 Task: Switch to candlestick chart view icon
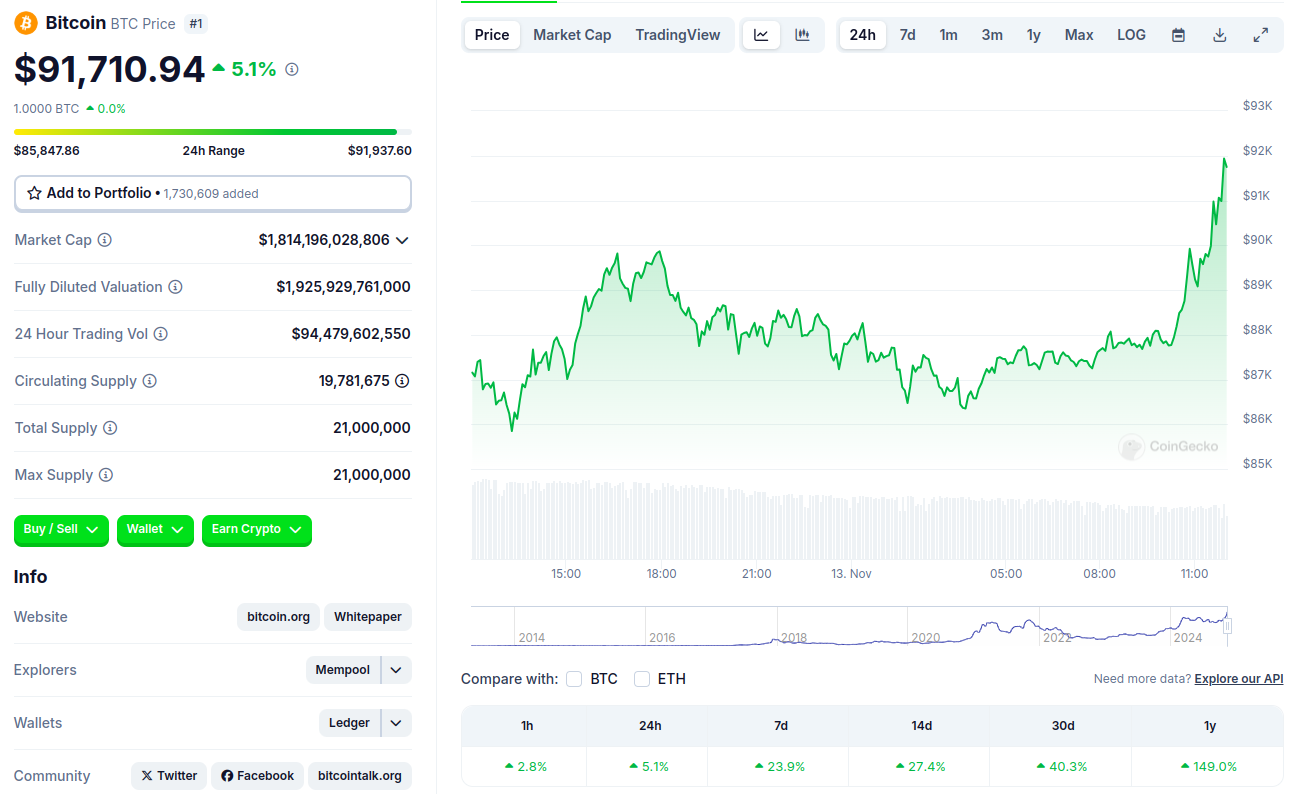tap(802, 35)
